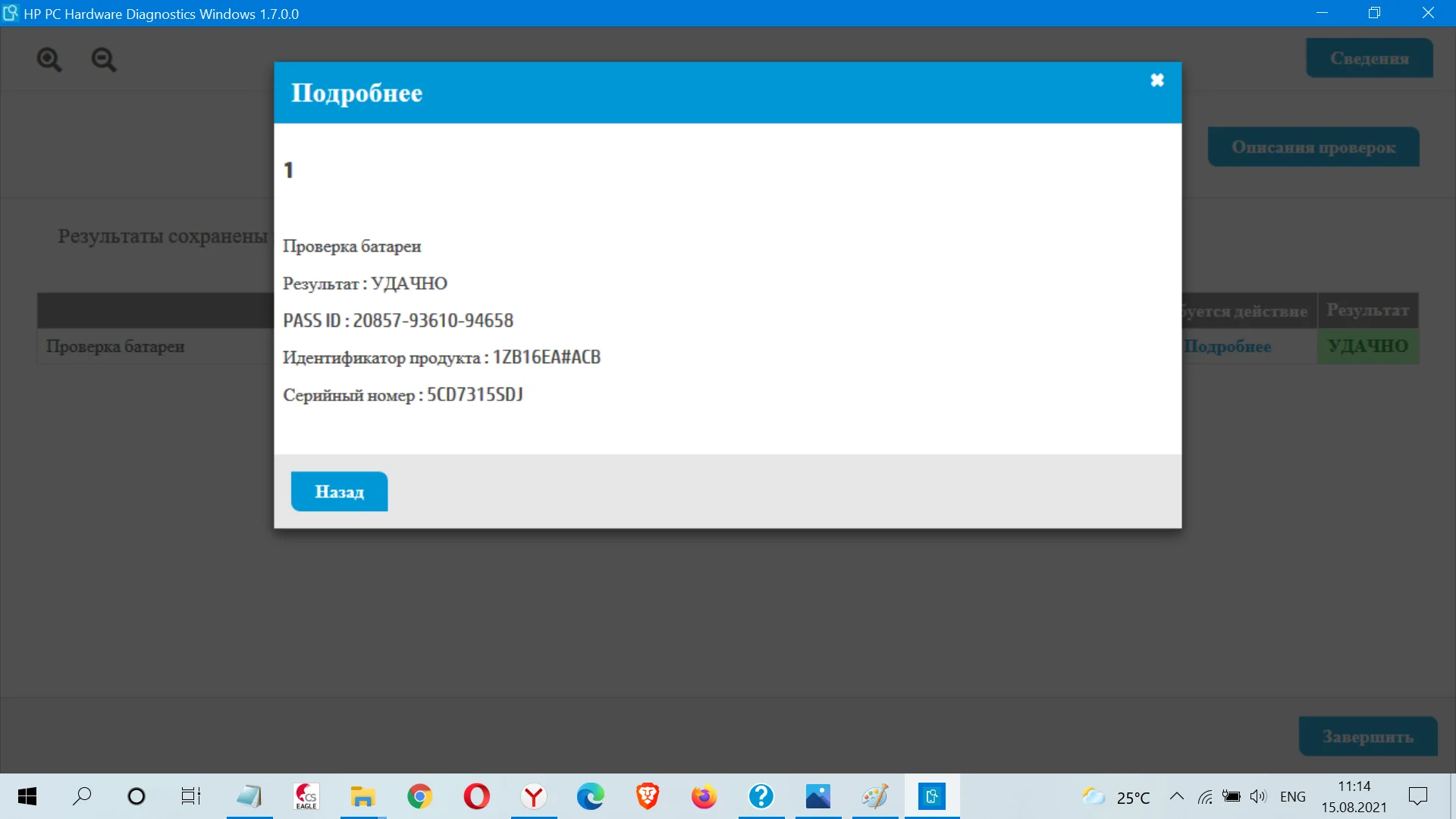Click the Сведения button

1369,58
